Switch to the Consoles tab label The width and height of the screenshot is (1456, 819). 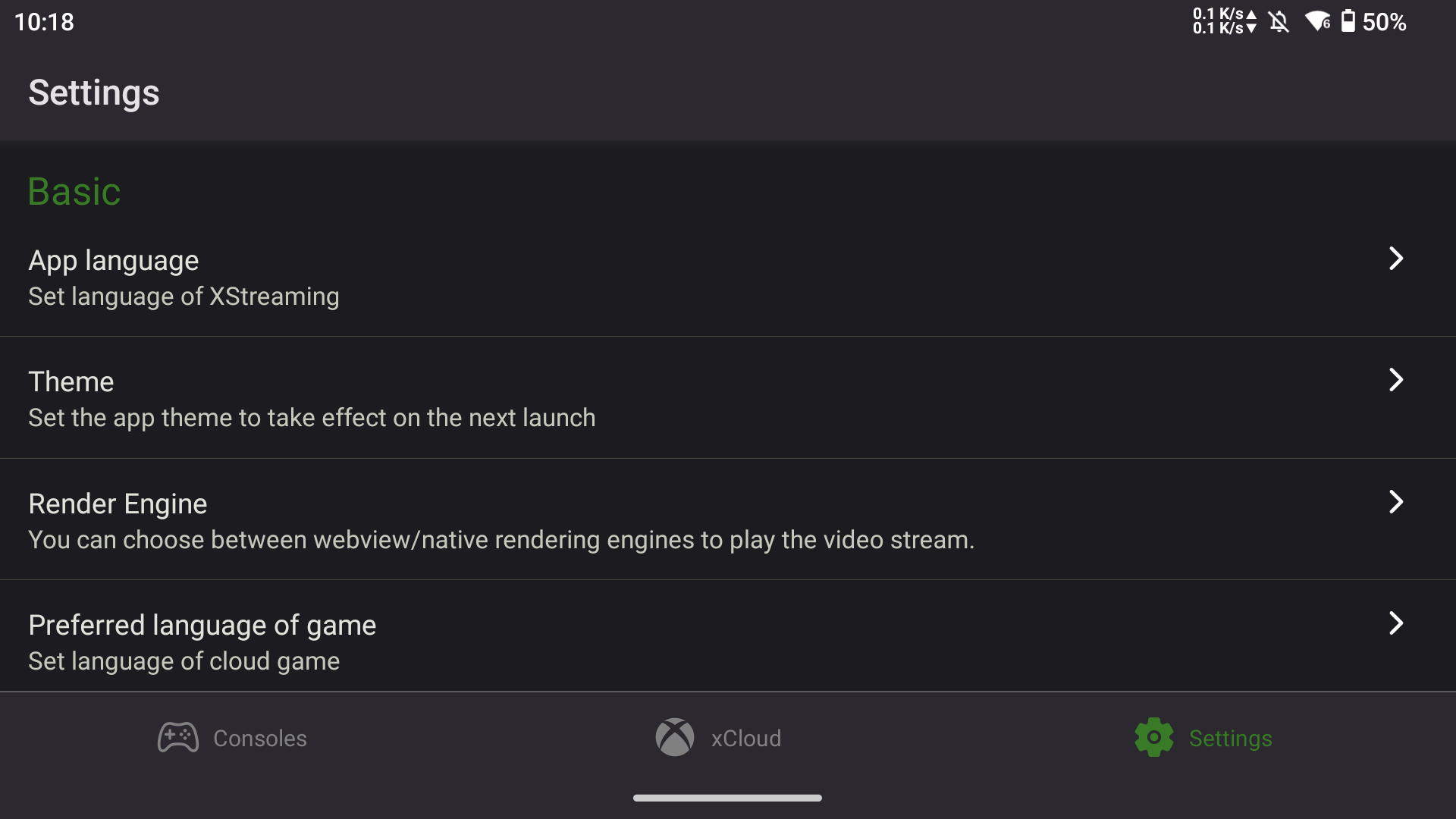(260, 739)
